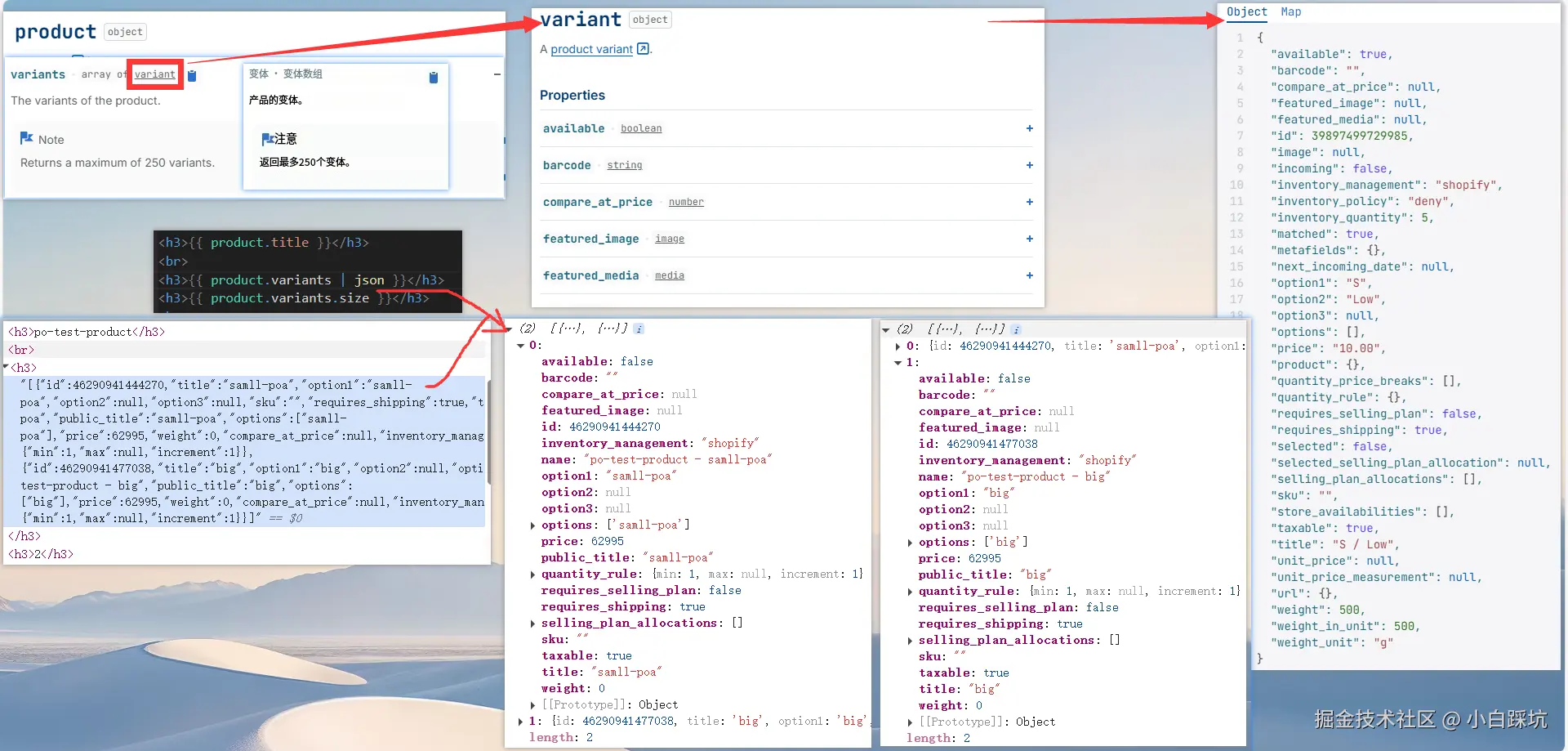This screenshot has width=1568, height=751.
Task: Follow the product variant link
Action: pyautogui.click(x=592, y=49)
